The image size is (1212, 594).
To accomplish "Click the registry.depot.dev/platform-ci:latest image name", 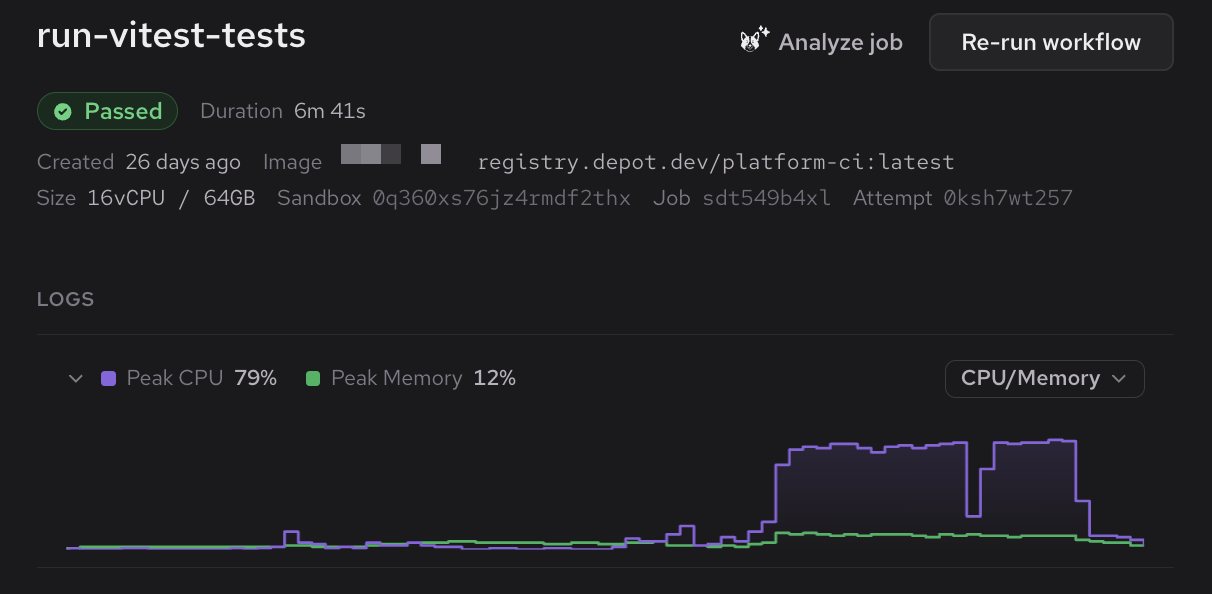I will pos(716,162).
